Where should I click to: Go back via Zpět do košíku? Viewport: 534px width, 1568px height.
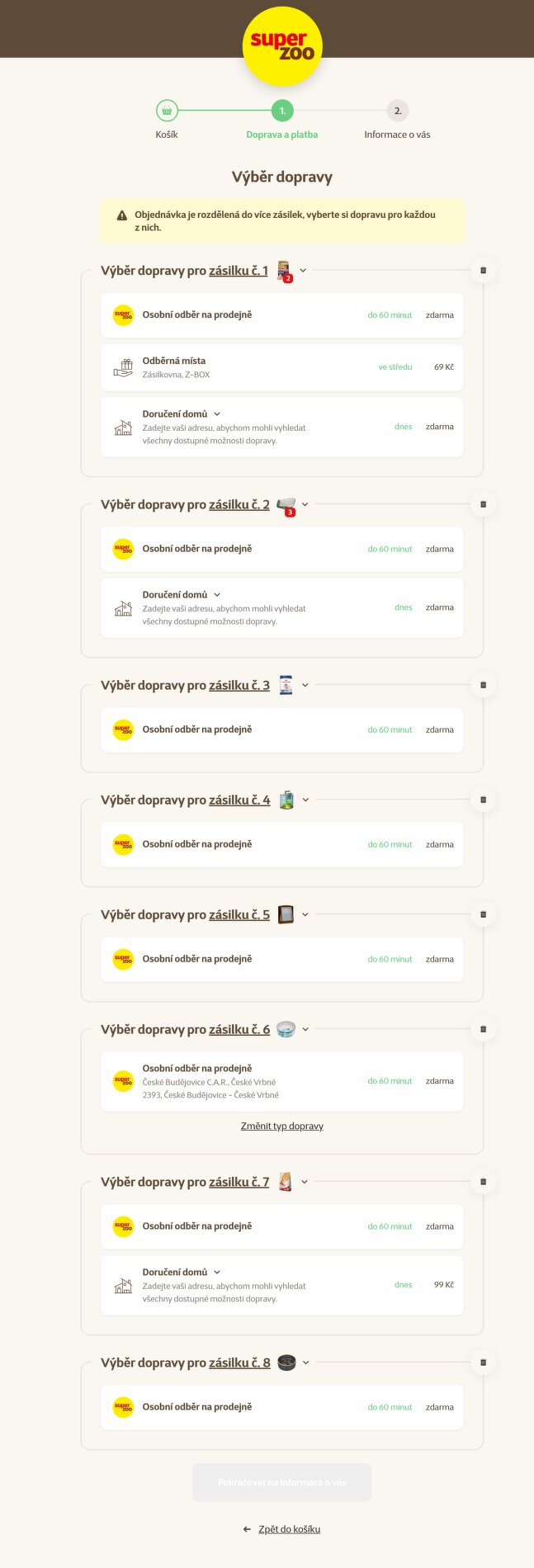click(x=289, y=1529)
